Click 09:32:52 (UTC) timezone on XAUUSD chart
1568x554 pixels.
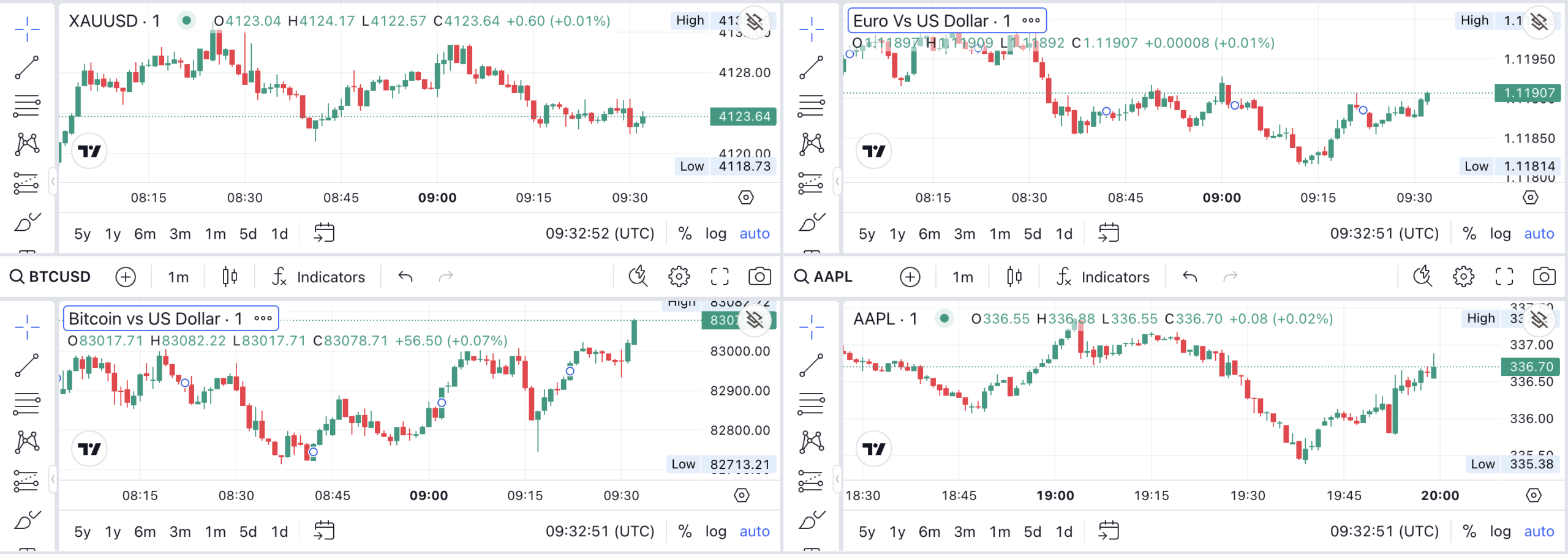(600, 233)
